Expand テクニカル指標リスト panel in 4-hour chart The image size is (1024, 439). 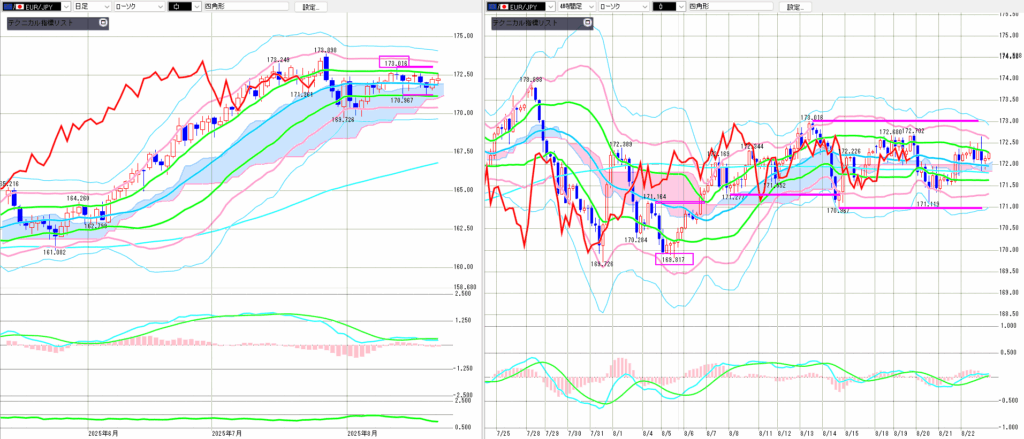click(588, 22)
